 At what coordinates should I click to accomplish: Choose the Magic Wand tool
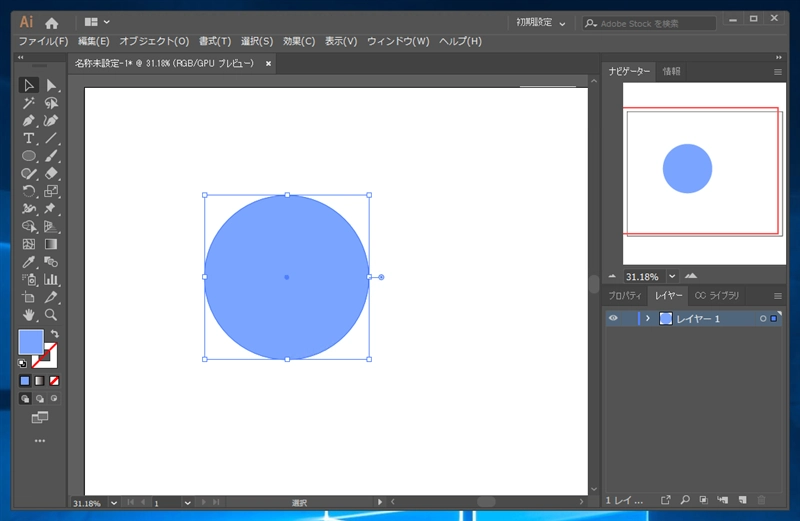[29, 103]
